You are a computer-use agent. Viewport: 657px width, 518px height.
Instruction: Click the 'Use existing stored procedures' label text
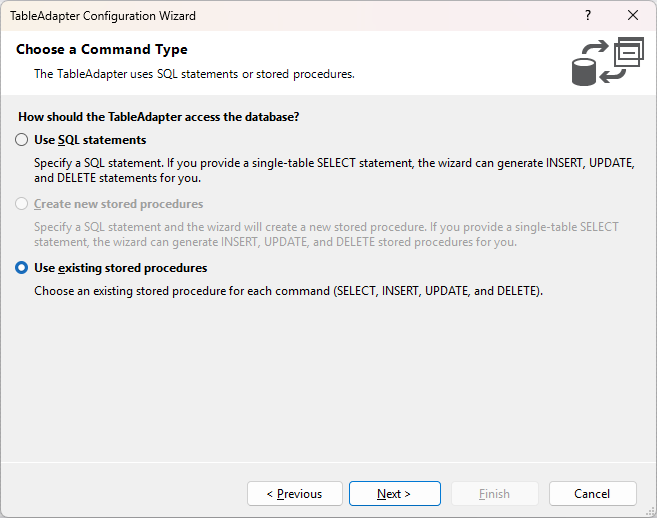click(120, 268)
